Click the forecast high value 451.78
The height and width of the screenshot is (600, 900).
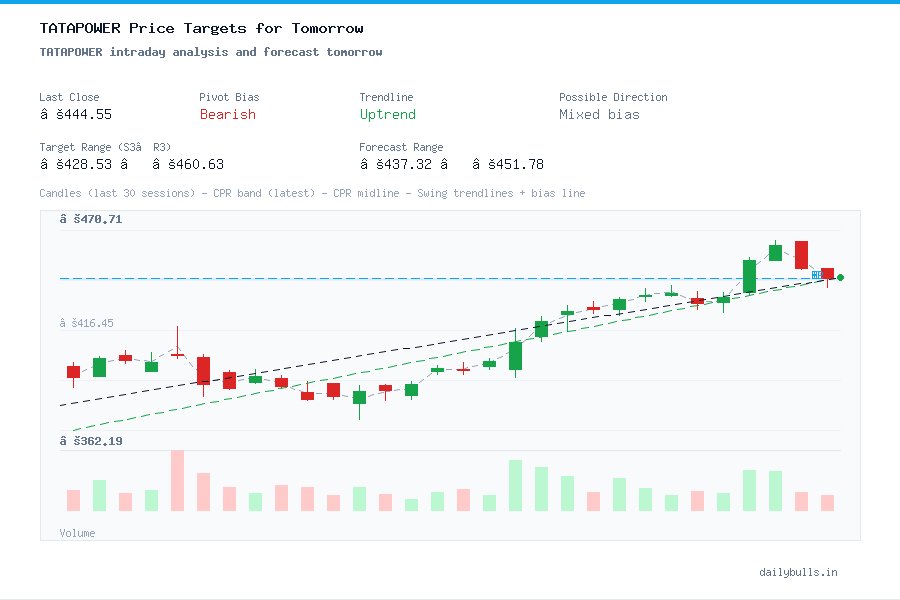pyautogui.click(x=515, y=164)
